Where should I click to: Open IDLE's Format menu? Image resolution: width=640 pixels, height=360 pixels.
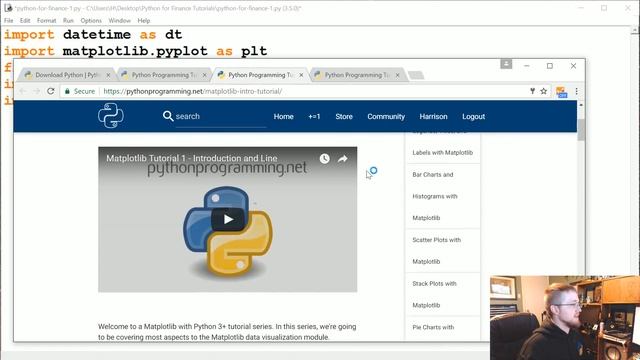(47, 20)
